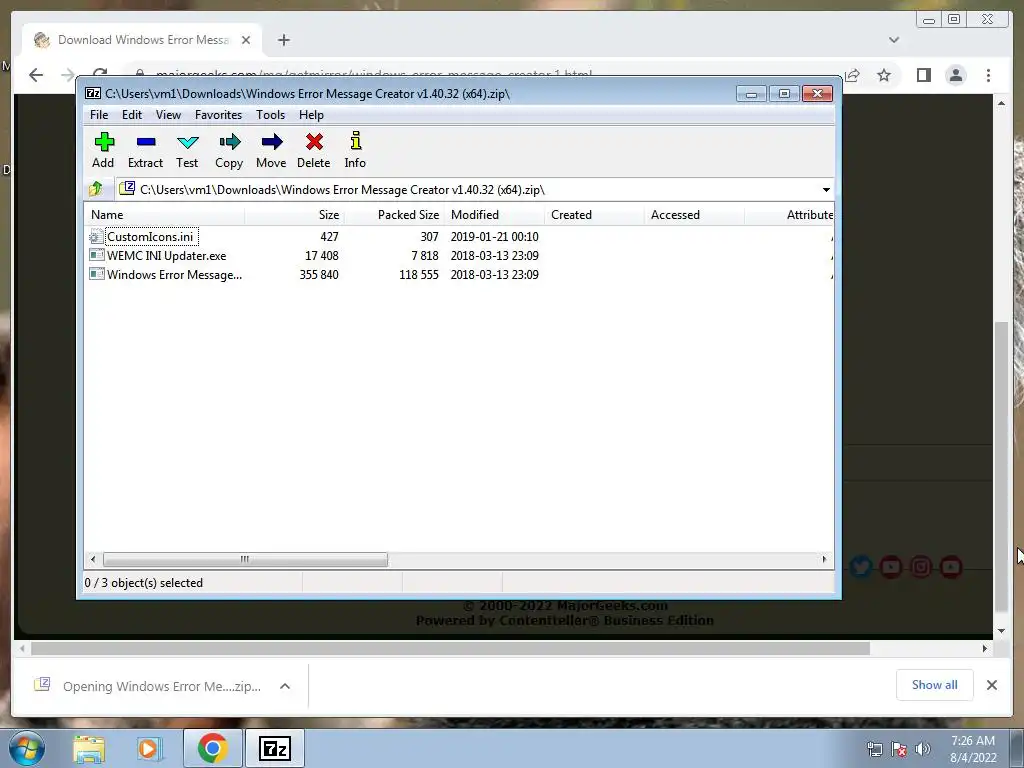Open a new Chrome tab
Image resolution: width=1024 pixels, height=768 pixels.
[x=283, y=40]
